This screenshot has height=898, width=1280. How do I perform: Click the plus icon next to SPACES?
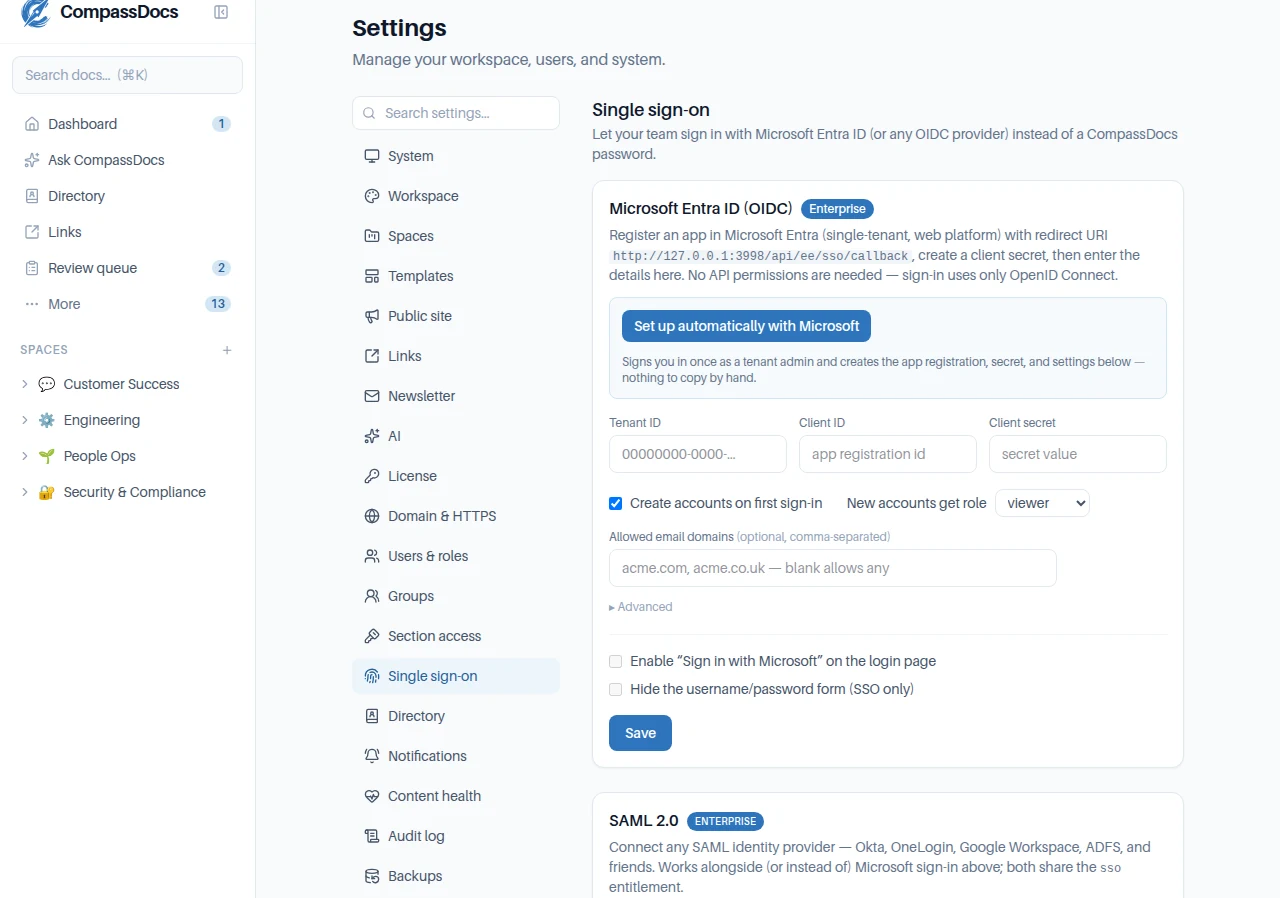click(227, 350)
